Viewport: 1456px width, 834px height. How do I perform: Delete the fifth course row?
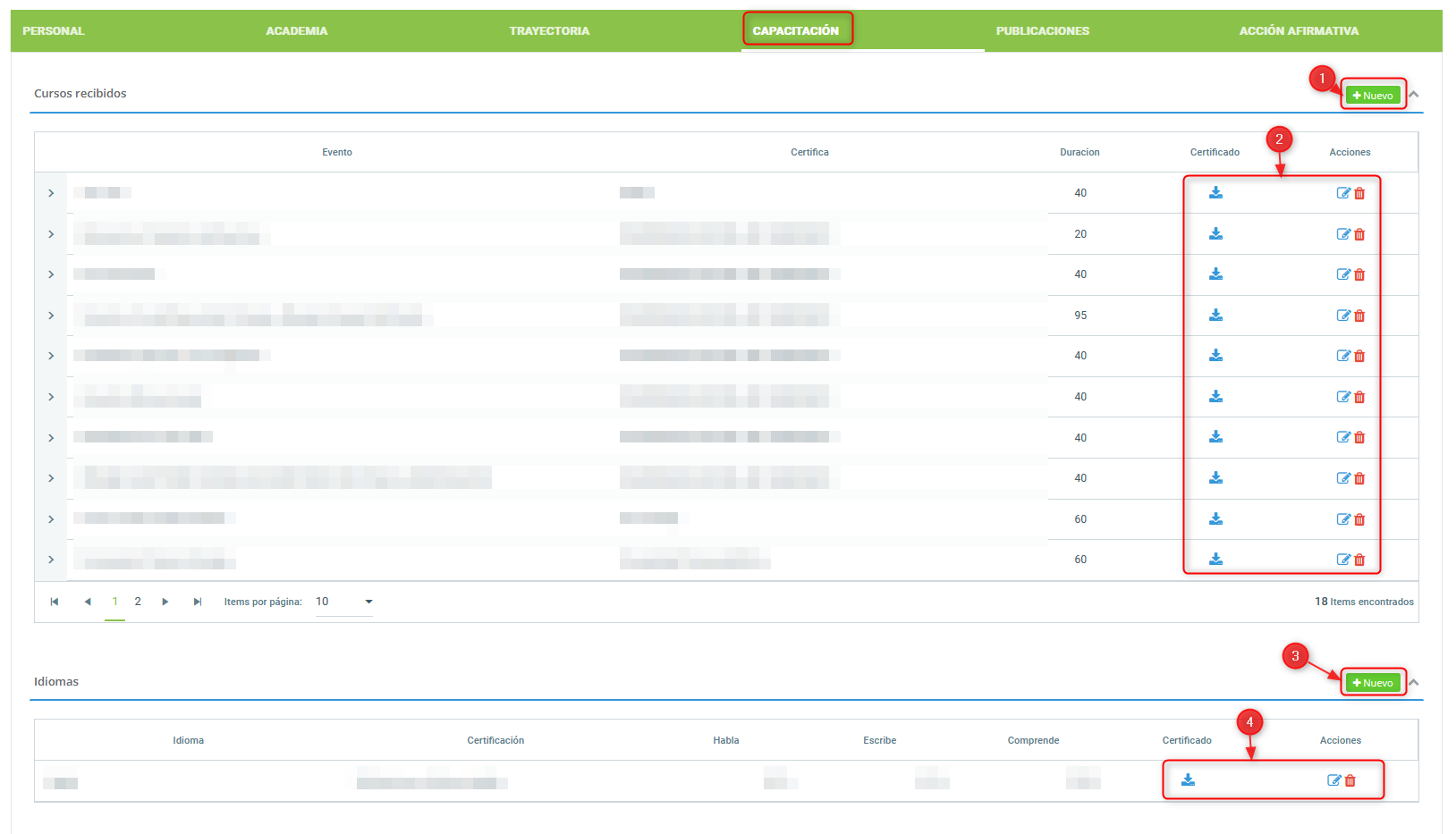(x=1359, y=356)
